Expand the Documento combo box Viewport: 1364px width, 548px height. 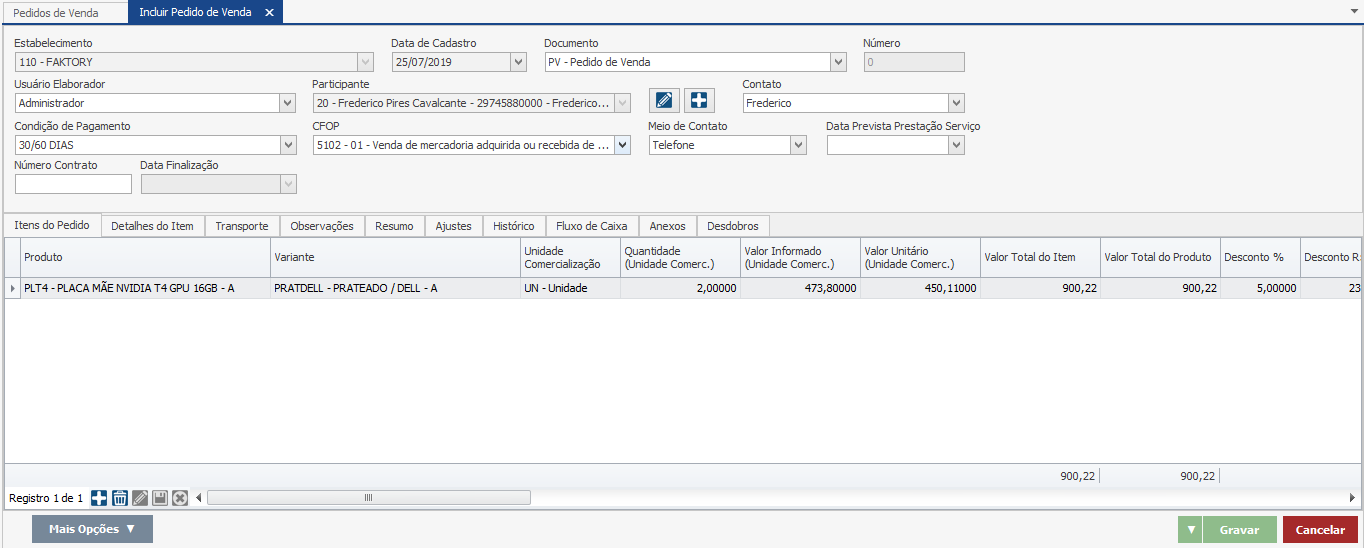coord(838,62)
